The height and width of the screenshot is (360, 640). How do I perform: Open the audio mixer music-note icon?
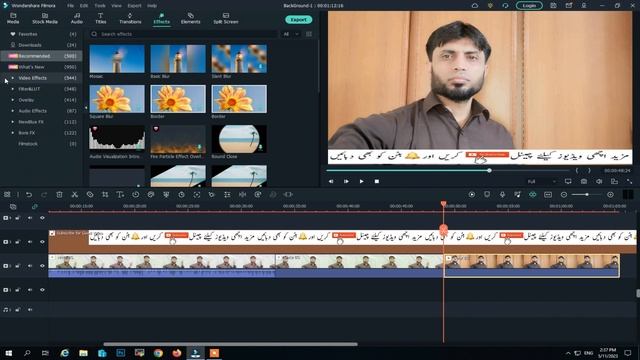click(518, 195)
